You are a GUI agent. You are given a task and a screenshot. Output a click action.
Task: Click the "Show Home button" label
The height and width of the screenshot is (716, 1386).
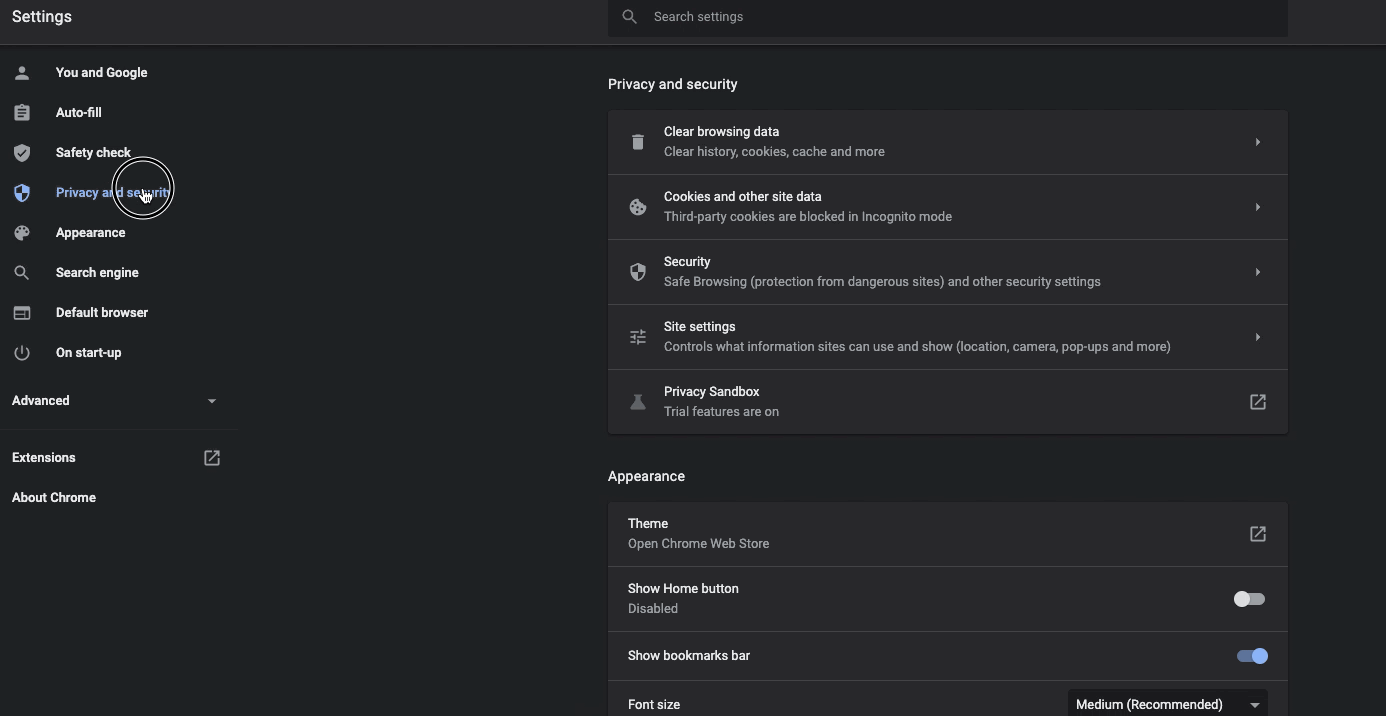684,589
